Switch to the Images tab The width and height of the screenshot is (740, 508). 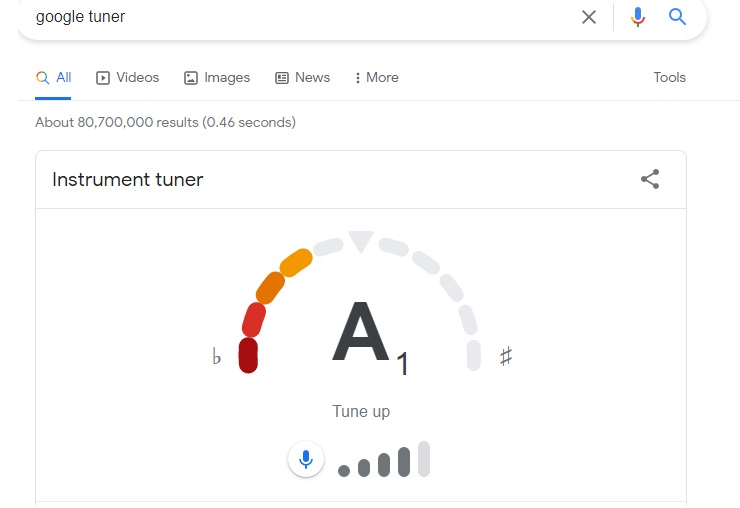(x=217, y=78)
